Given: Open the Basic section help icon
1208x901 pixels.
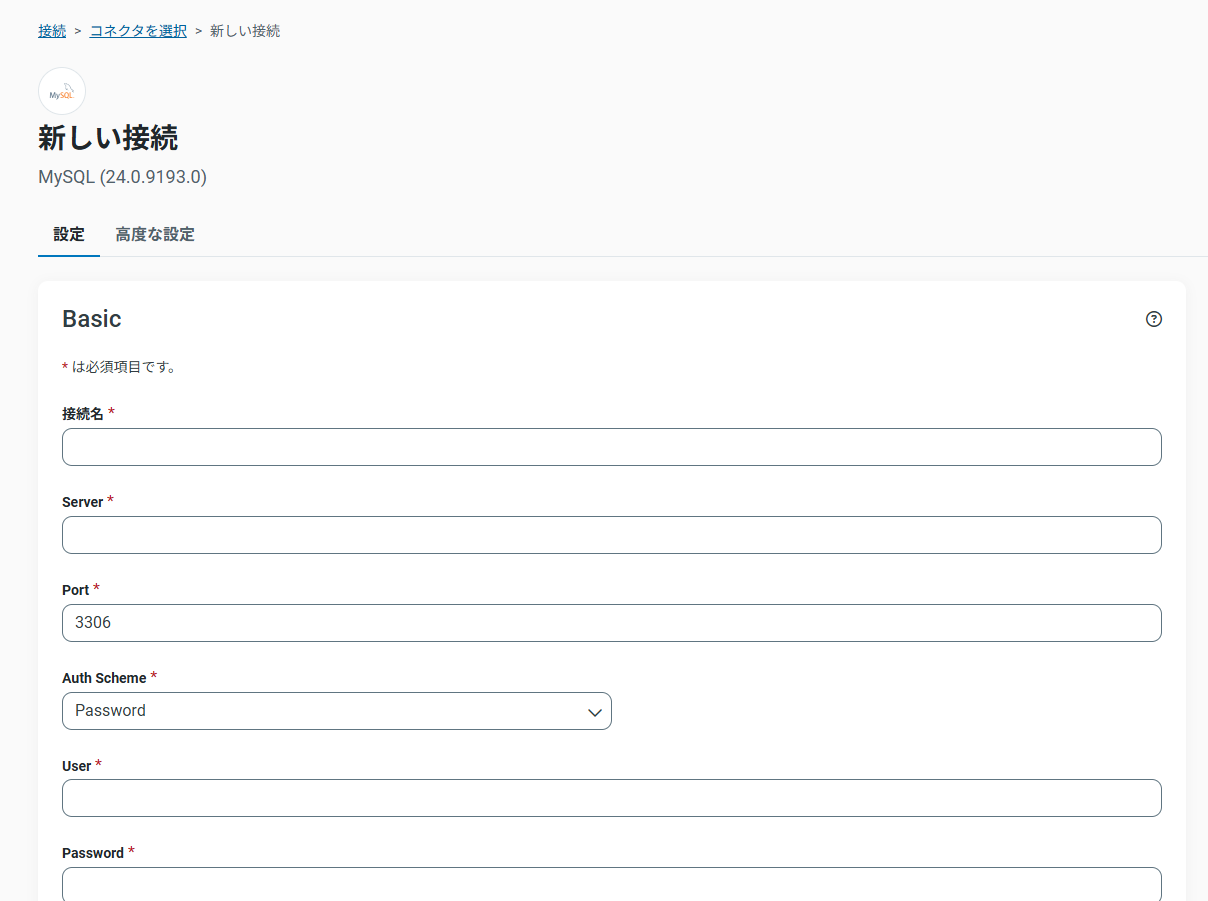Looking at the screenshot, I should point(1154,319).
